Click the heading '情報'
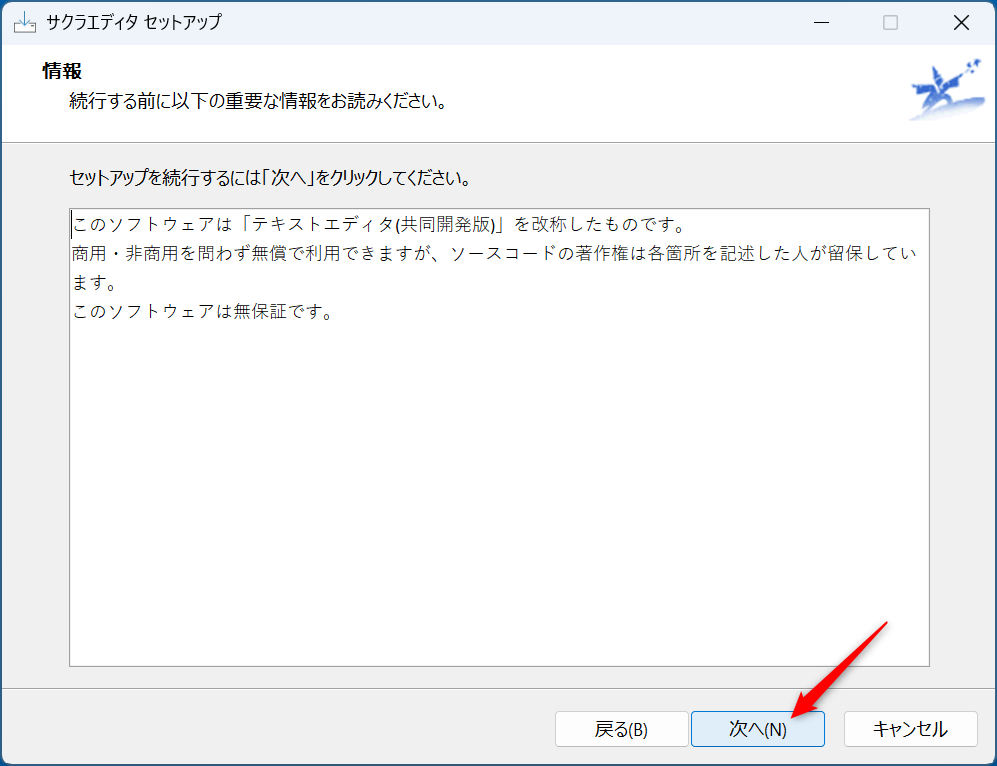The height and width of the screenshot is (766, 997). coord(62,71)
